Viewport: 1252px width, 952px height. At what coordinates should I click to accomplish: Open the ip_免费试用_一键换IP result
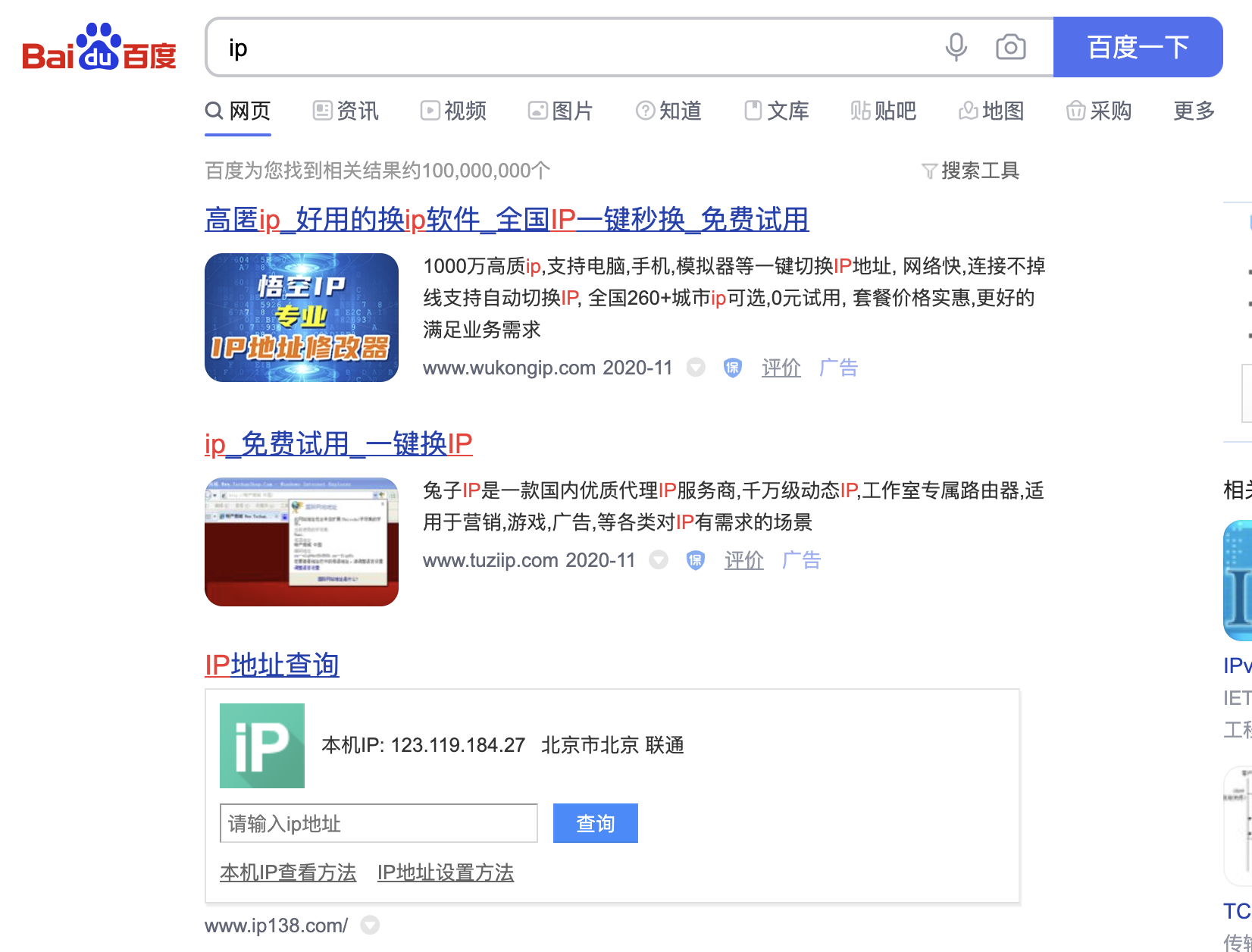339,443
